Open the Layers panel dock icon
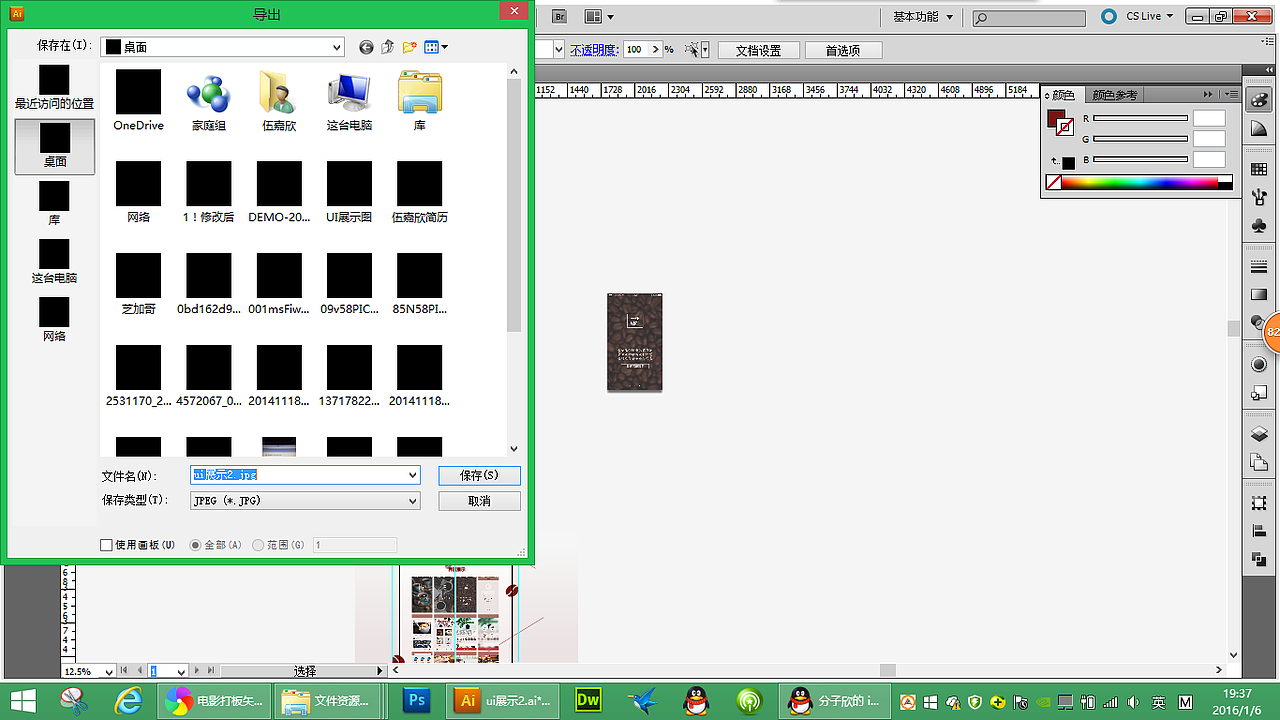 click(x=1259, y=434)
